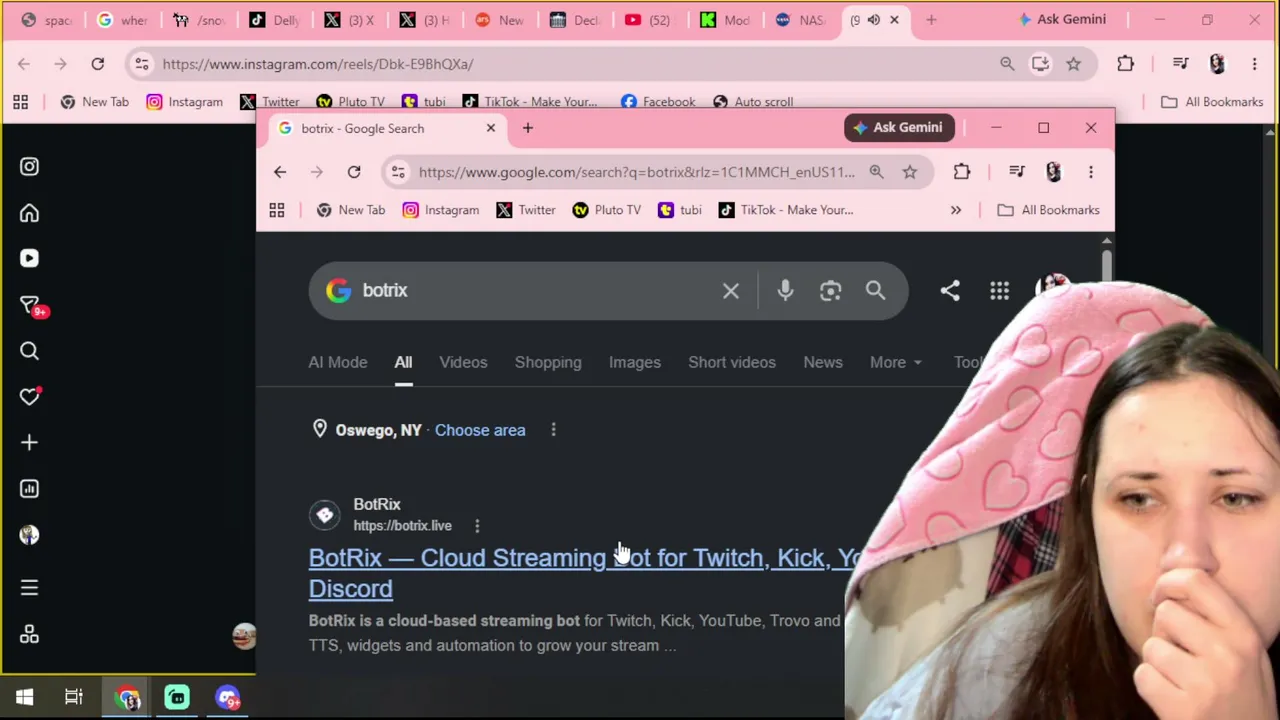Open Instagram's More hamburger menu
The width and height of the screenshot is (1280, 720).
coord(29,588)
